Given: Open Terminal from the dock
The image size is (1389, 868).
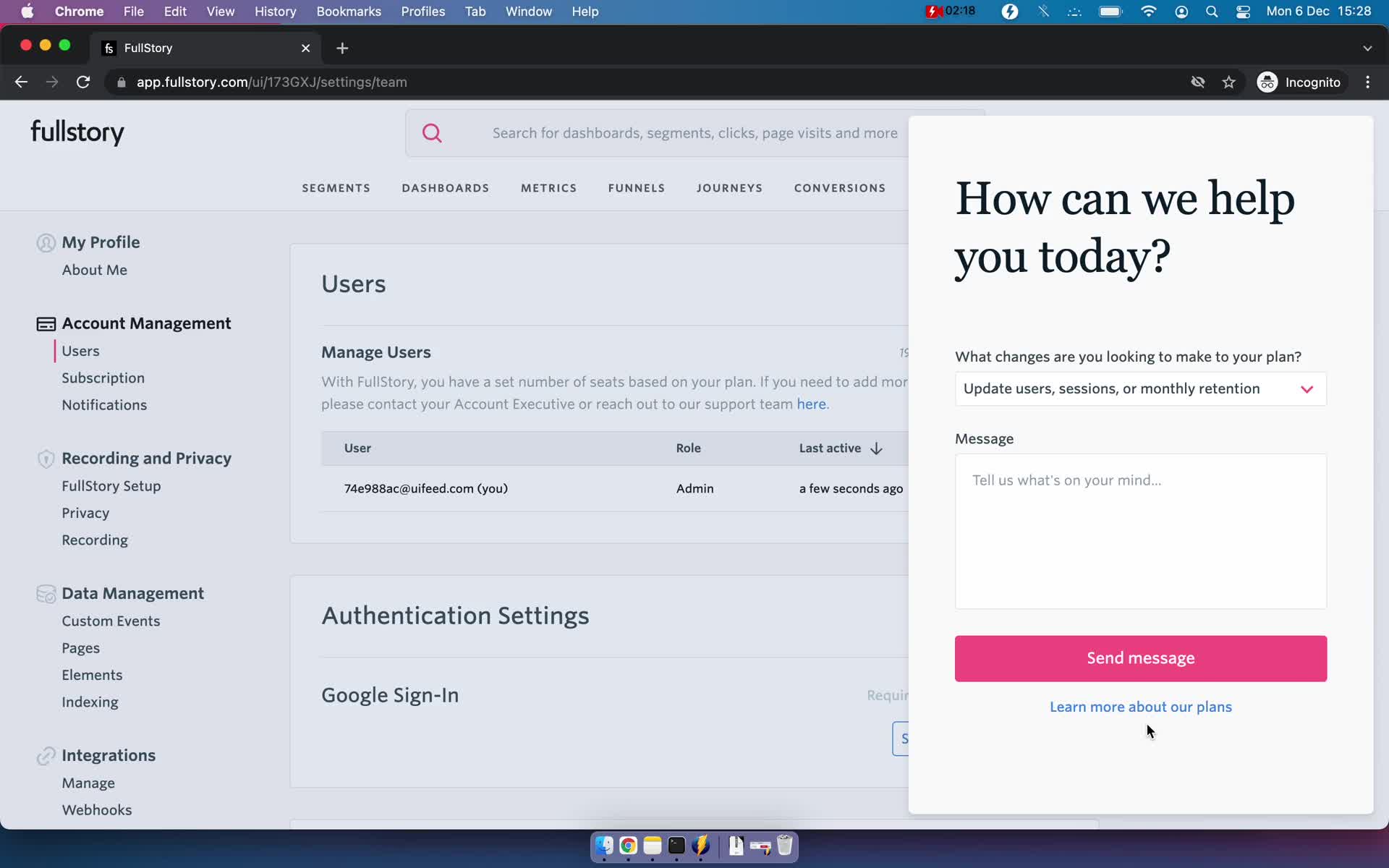Looking at the screenshot, I should [676, 846].
